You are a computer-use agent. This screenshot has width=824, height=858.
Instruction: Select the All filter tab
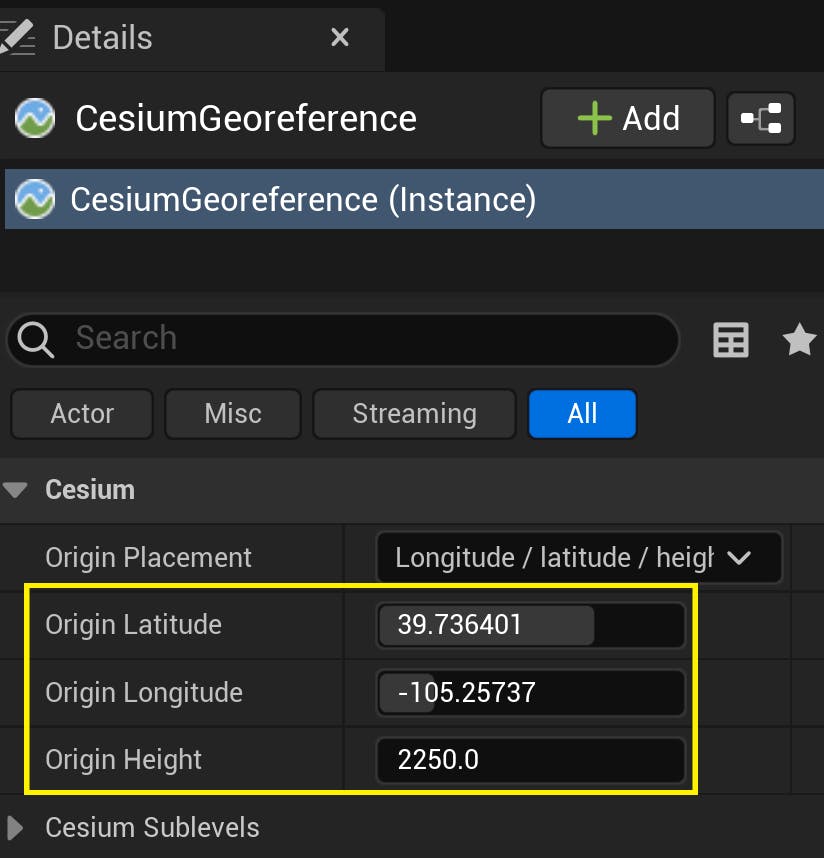point(582,413)
